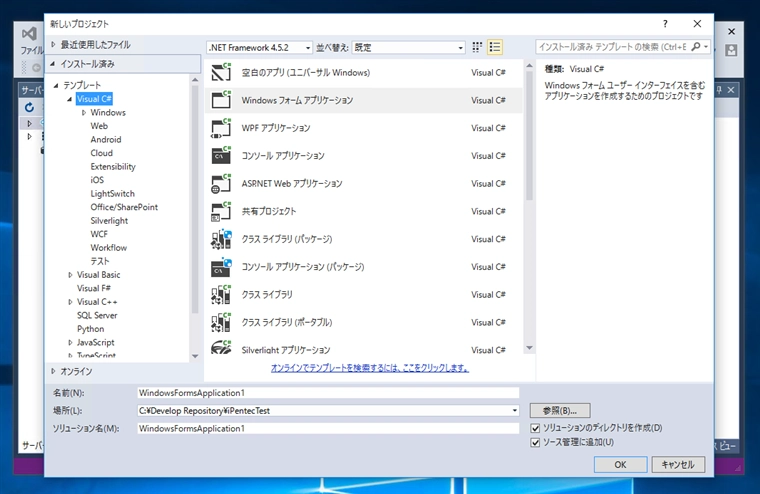Select SQL Server in the tree
The height and width of the screenshot is (494, 760).
[97, 316]
